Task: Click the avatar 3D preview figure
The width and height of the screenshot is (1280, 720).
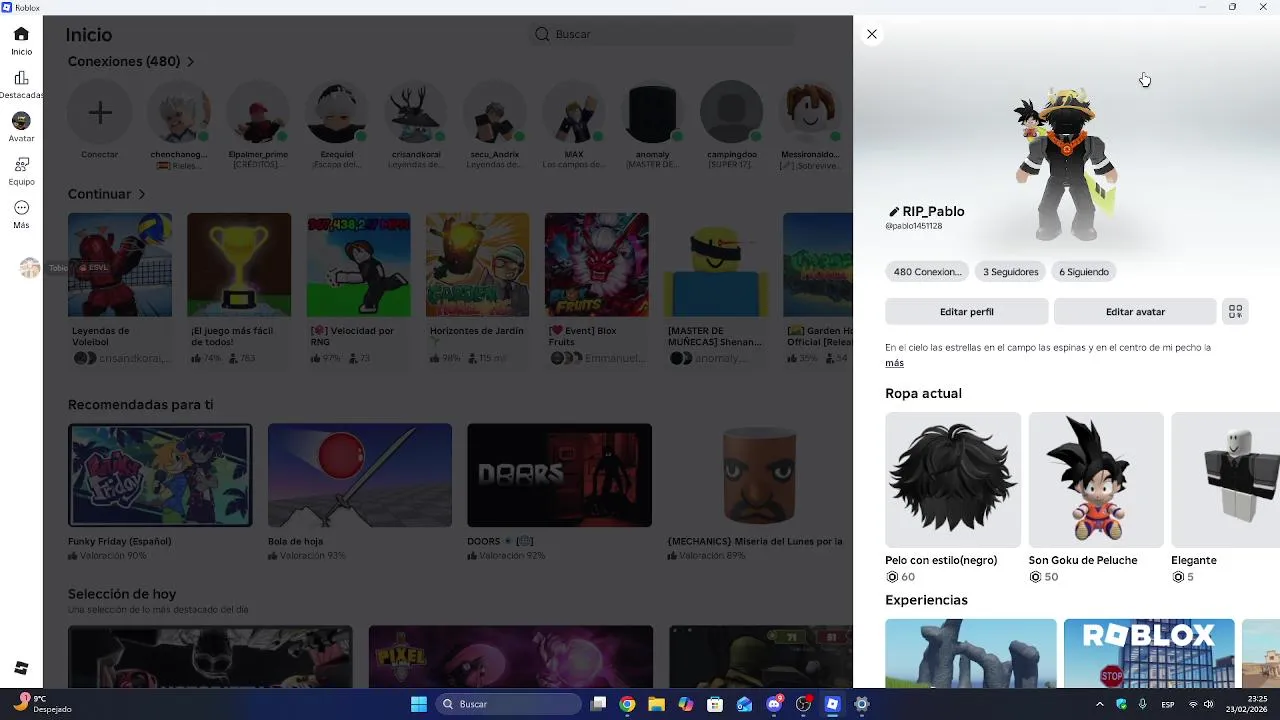Action: tap(1065, 163)
